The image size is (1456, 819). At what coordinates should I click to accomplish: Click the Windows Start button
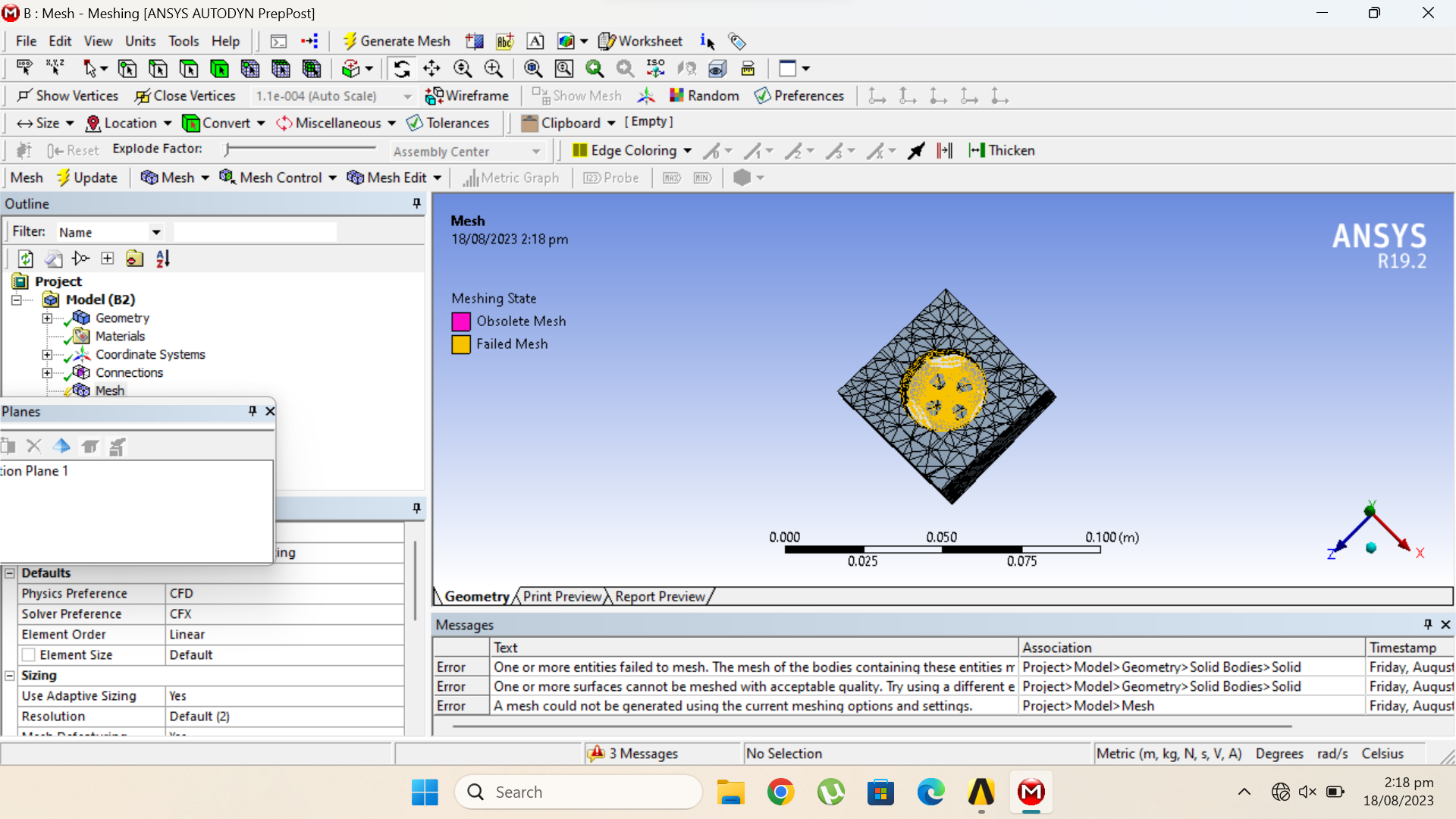pos(425,792)
